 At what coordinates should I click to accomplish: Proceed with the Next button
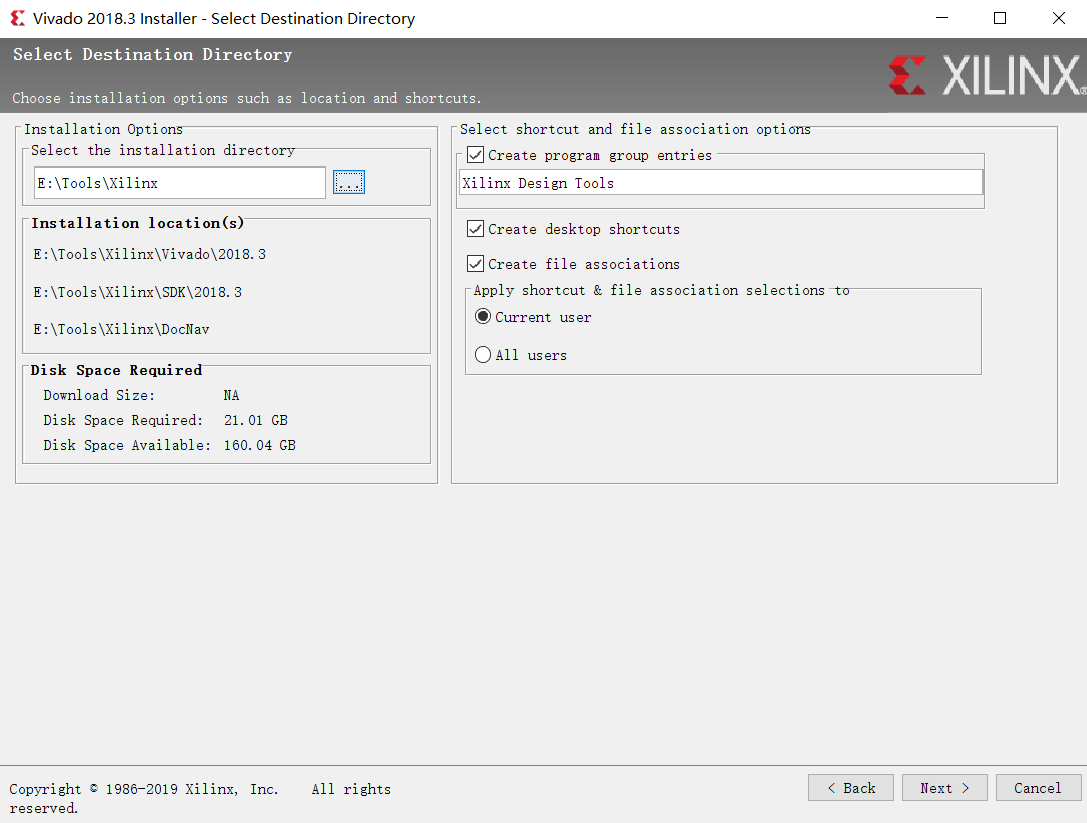pos(944,788)
